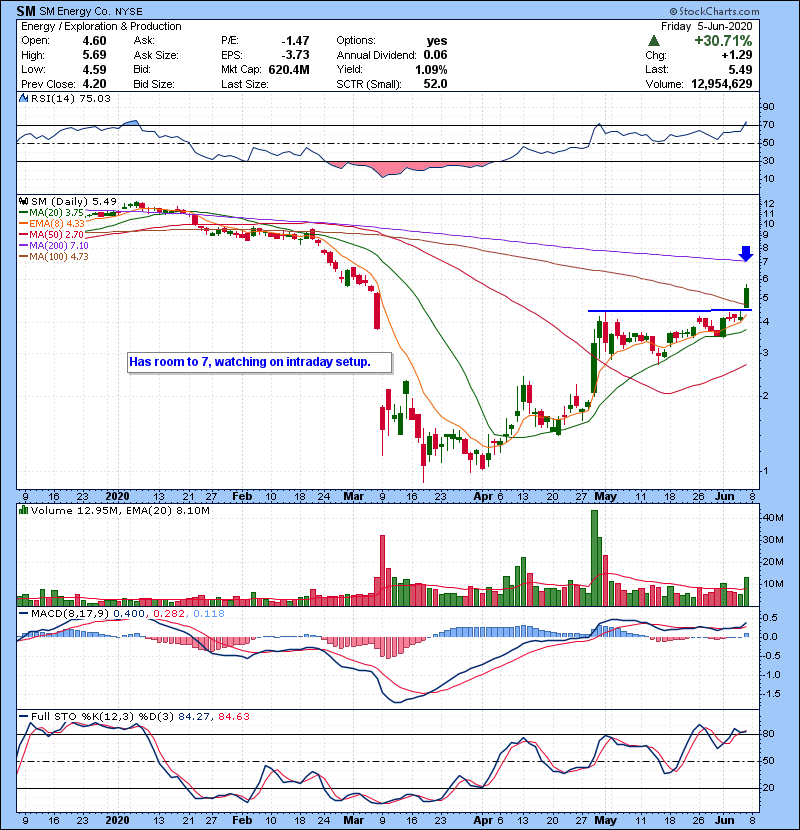Click the candlestick icon beside SM (Daily)
This screenshot has width=800, height=830.
coord(24,201)
